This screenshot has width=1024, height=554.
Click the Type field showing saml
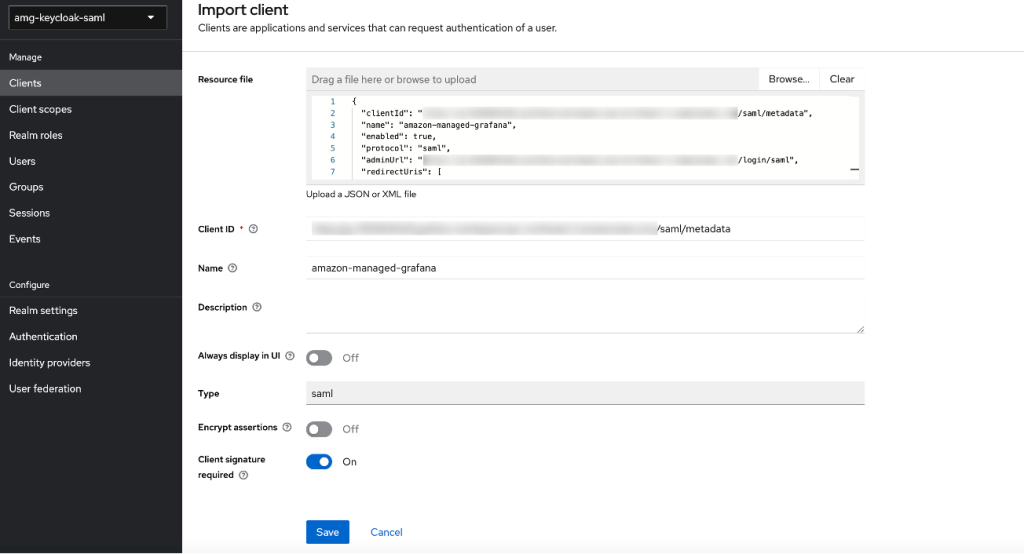(585, 393)
